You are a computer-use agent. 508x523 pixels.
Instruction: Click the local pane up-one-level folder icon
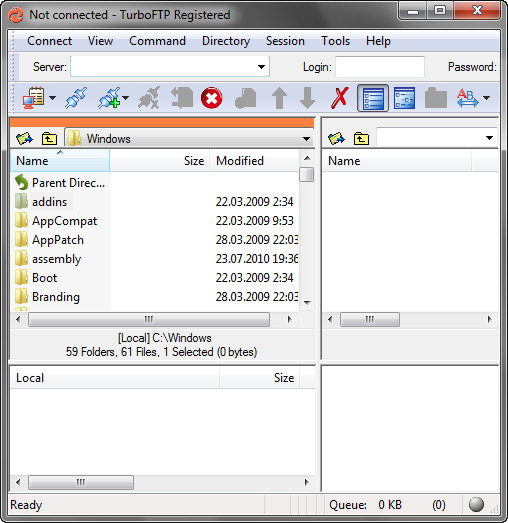pos(49,138)
